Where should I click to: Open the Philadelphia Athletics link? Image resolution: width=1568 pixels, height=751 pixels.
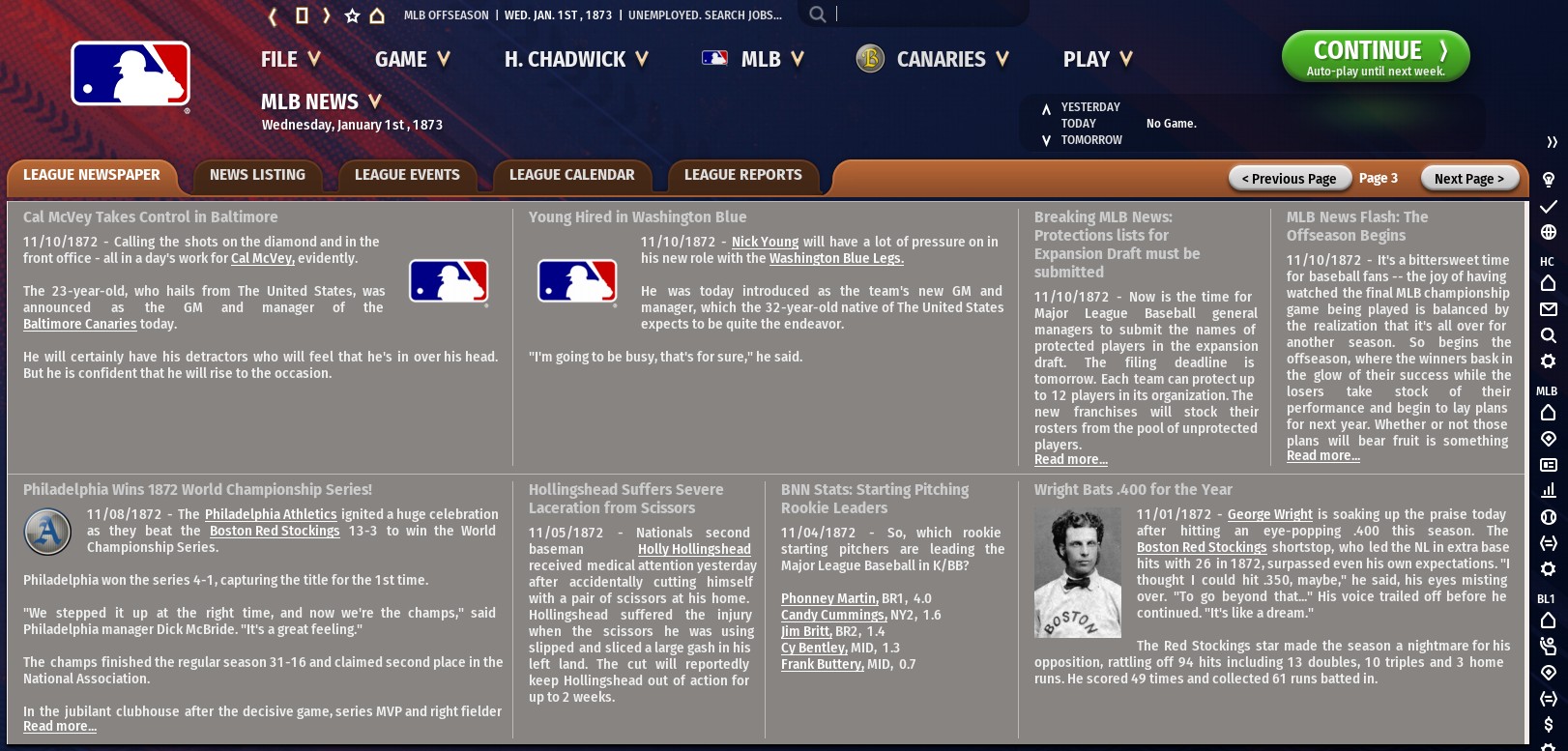coord(271,515)
